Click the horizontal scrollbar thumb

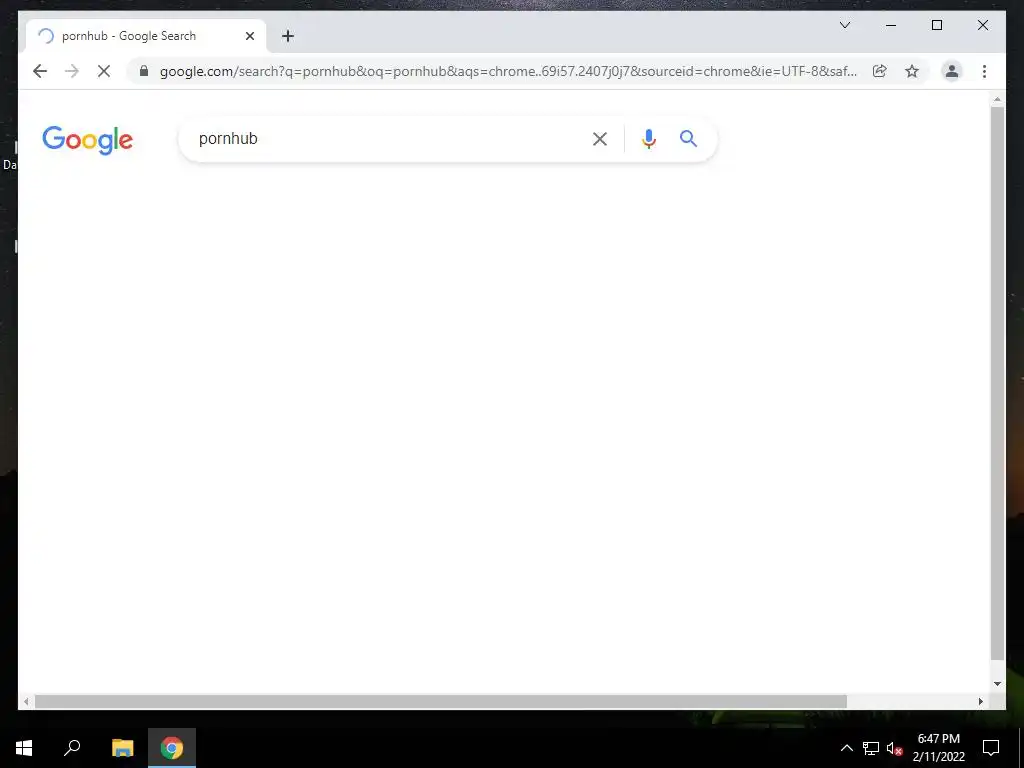pyautogui.click(x=441, y=701)
